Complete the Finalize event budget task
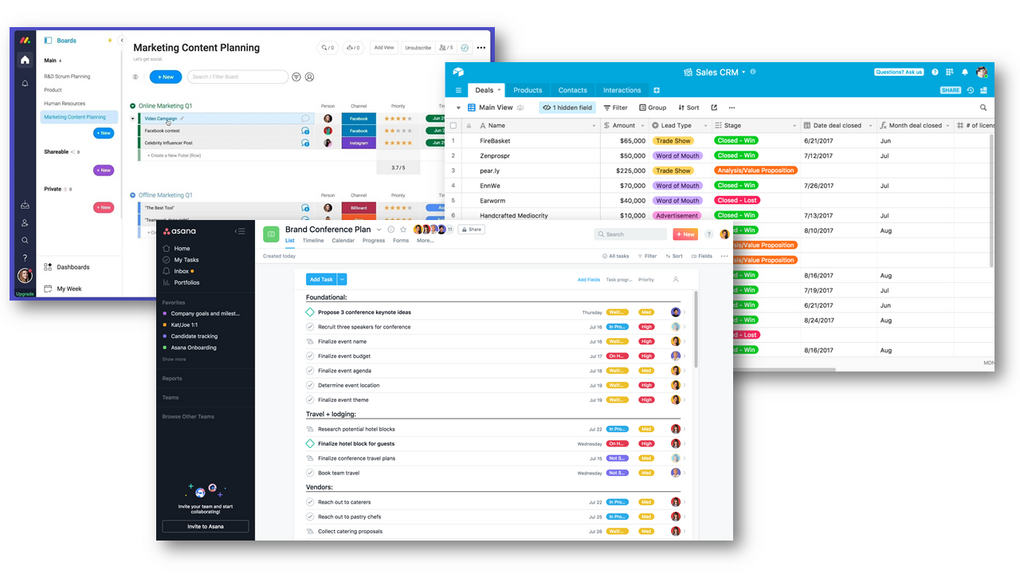Image resolution: width=1020 pixels, height=574 pixels. (310, 356)
